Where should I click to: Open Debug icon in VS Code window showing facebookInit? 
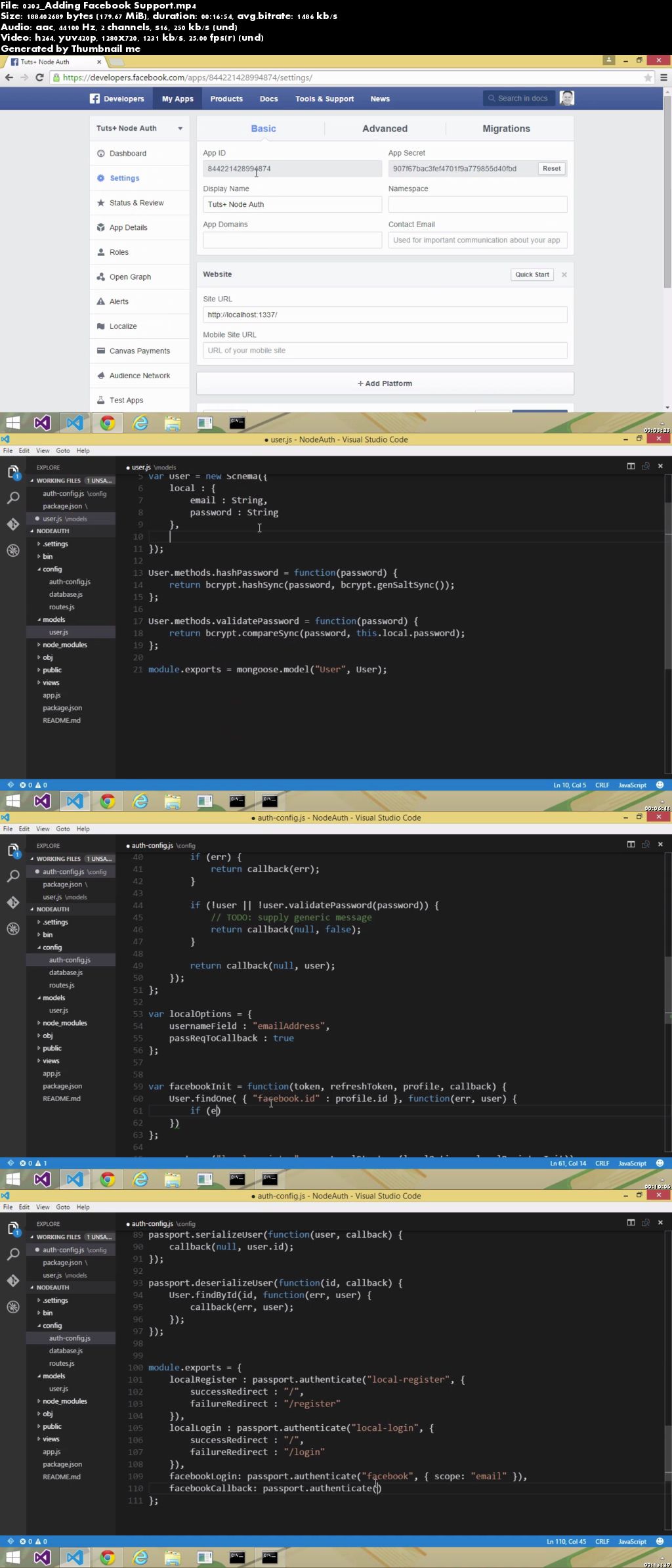tap(13, 928)
